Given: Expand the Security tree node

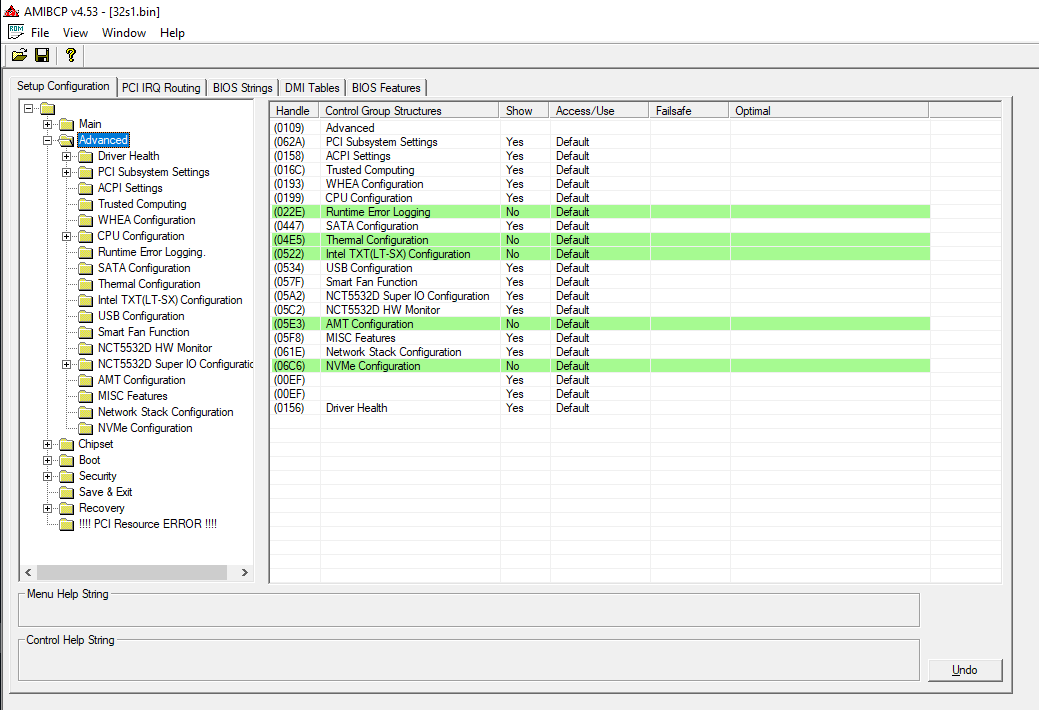Looking at the screenshot, I should 48,476.
